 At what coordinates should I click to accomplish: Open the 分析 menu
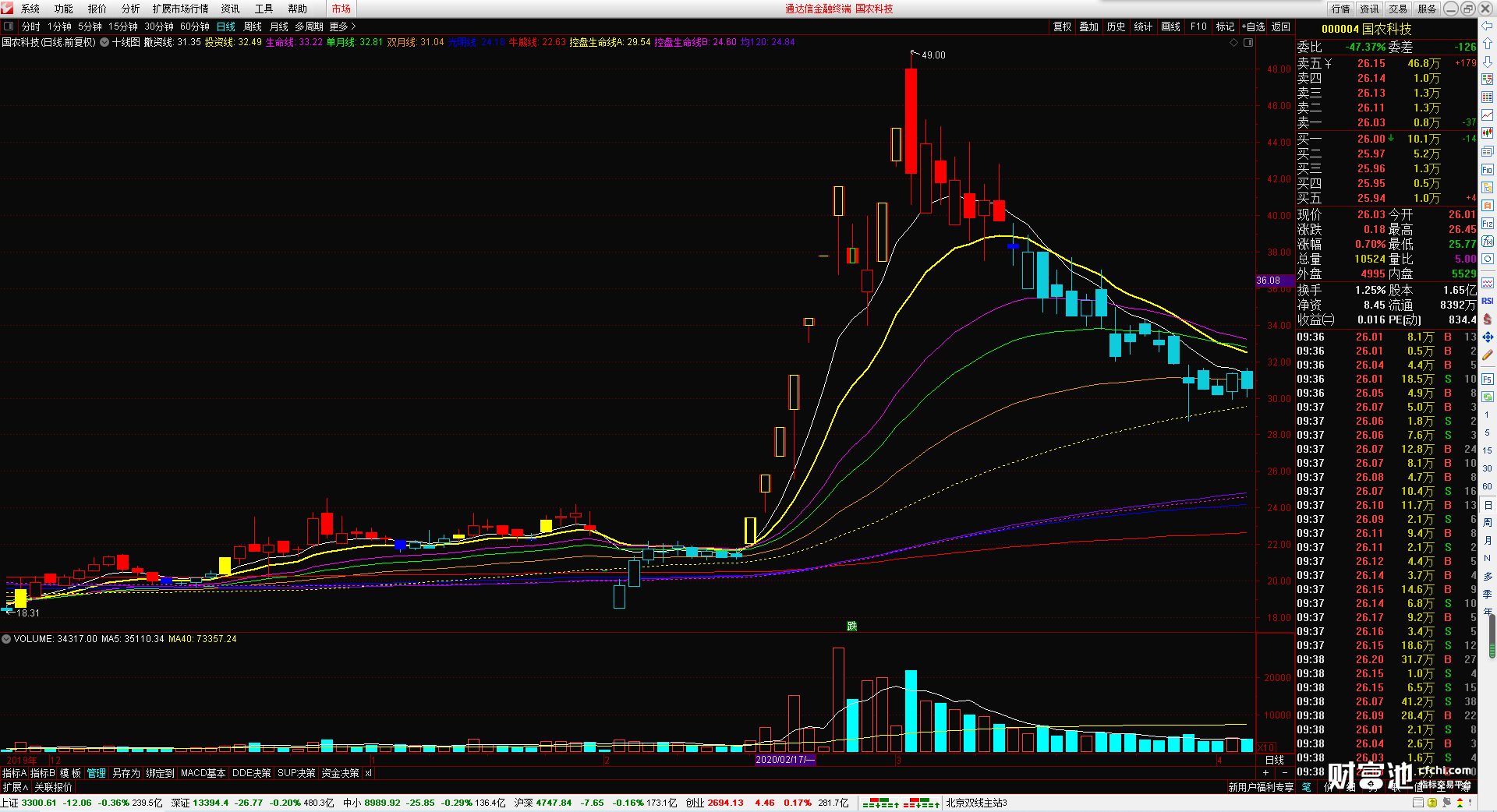point(131,9)
